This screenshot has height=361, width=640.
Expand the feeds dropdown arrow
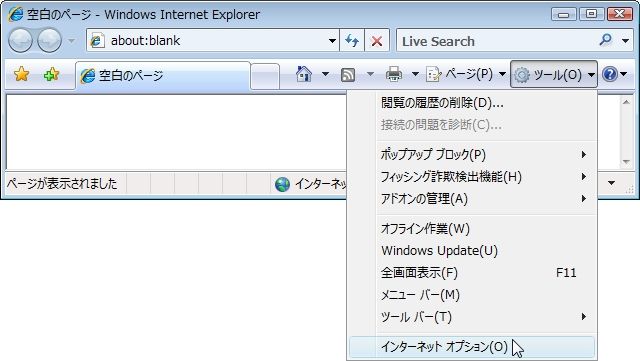[370, 74]
